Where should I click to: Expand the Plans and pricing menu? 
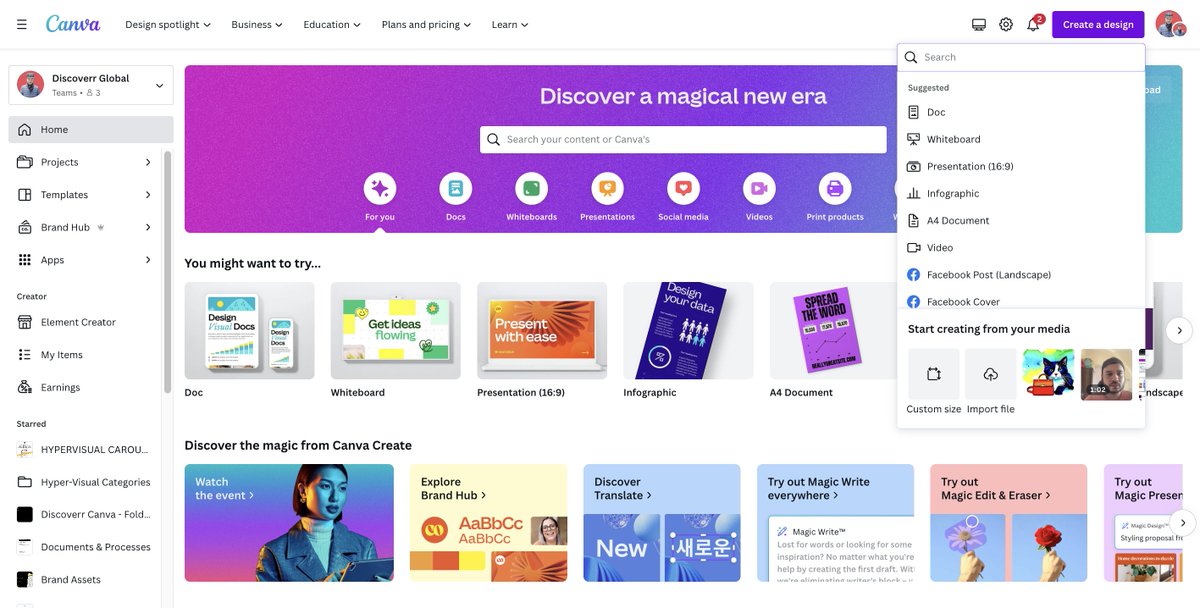click(x=427, y=24)
